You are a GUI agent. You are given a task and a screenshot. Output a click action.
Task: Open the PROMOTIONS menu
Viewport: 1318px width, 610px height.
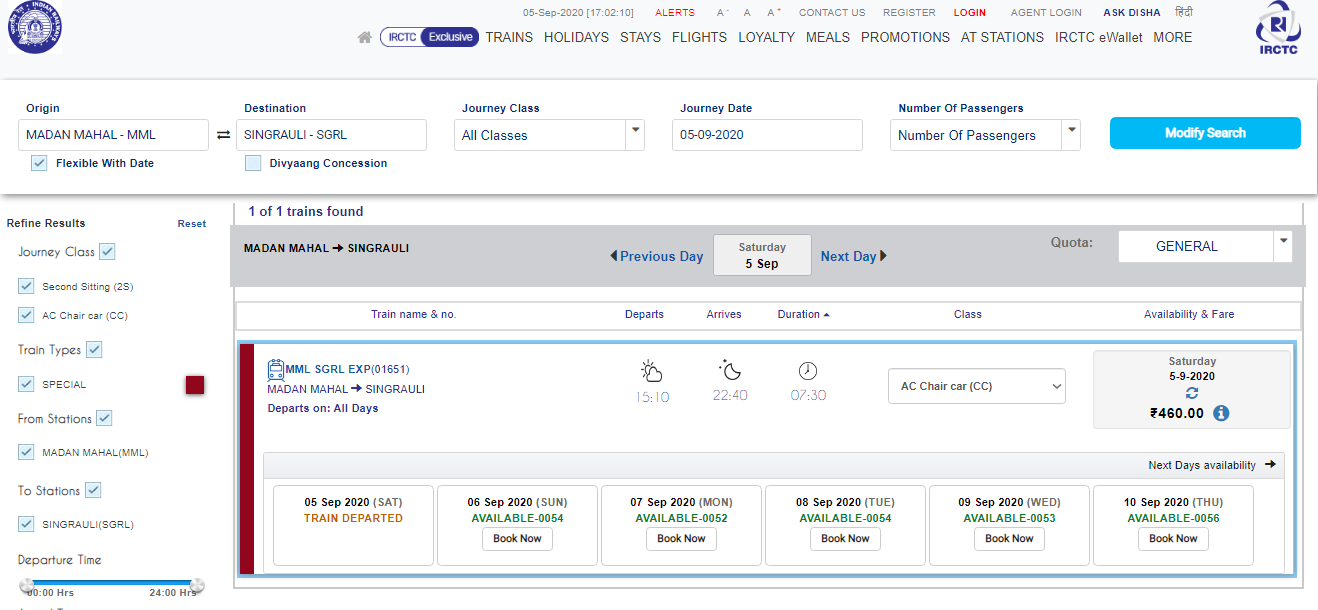tap(905, 37)
